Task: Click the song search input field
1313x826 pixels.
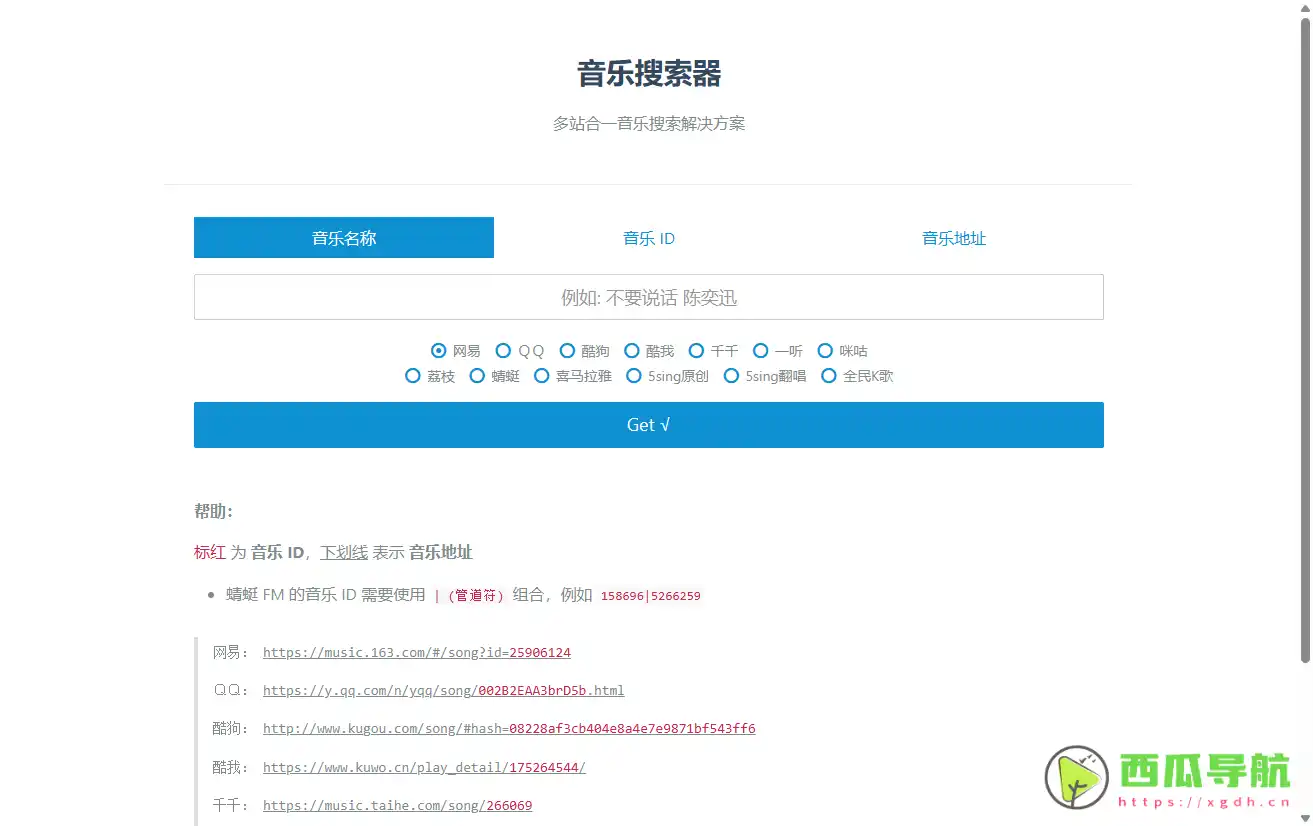Action: pyautogui.click(x=648, y=297)
